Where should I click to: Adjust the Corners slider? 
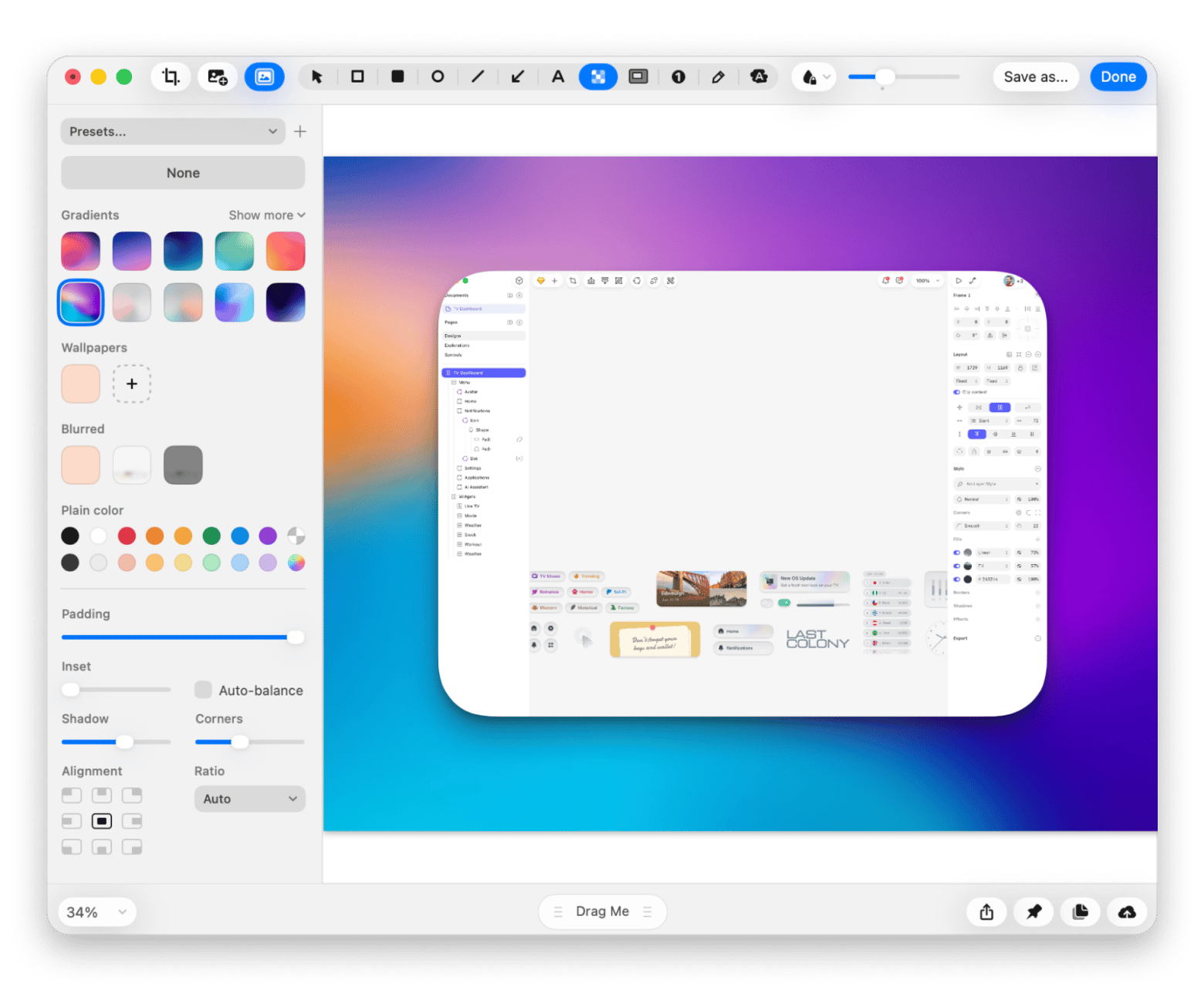(x=249, y=742)
